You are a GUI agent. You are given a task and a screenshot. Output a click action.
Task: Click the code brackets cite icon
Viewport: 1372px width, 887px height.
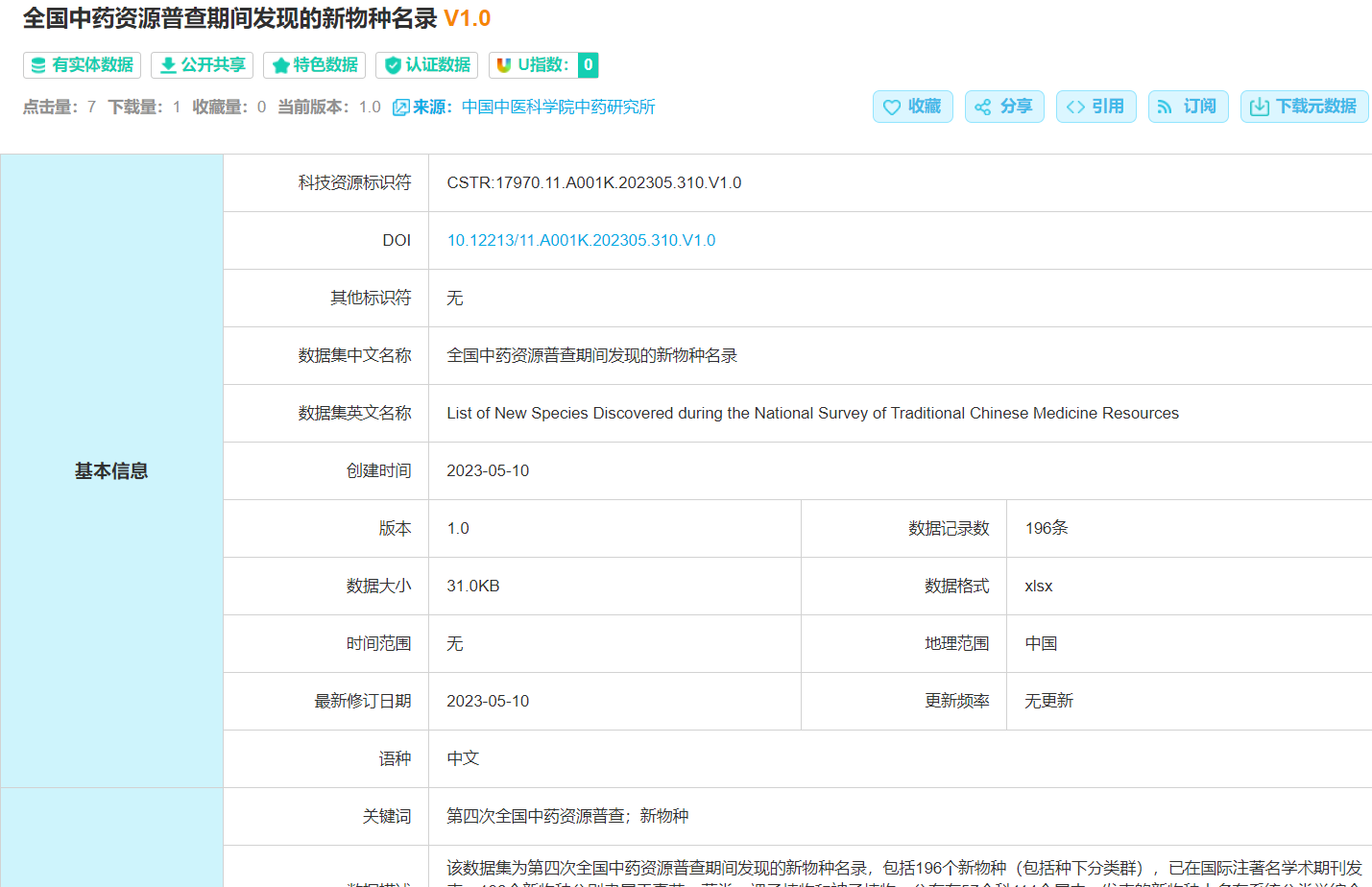click(x=1075, y=107)
